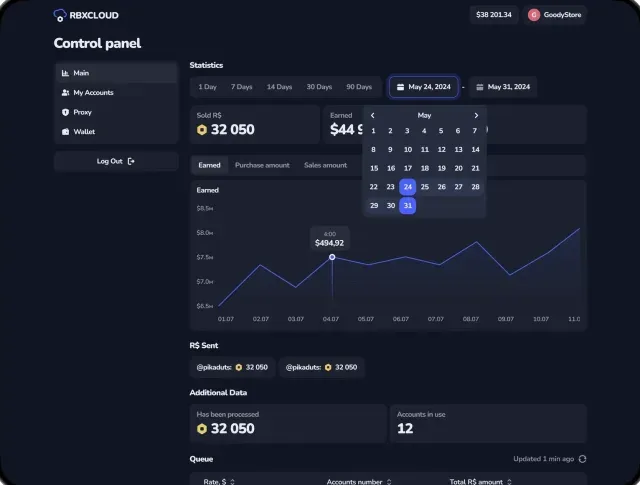This screenshot has width=640, height=485.
Task: Pick day 30 in the calendar
Action: tap(391, 206)
